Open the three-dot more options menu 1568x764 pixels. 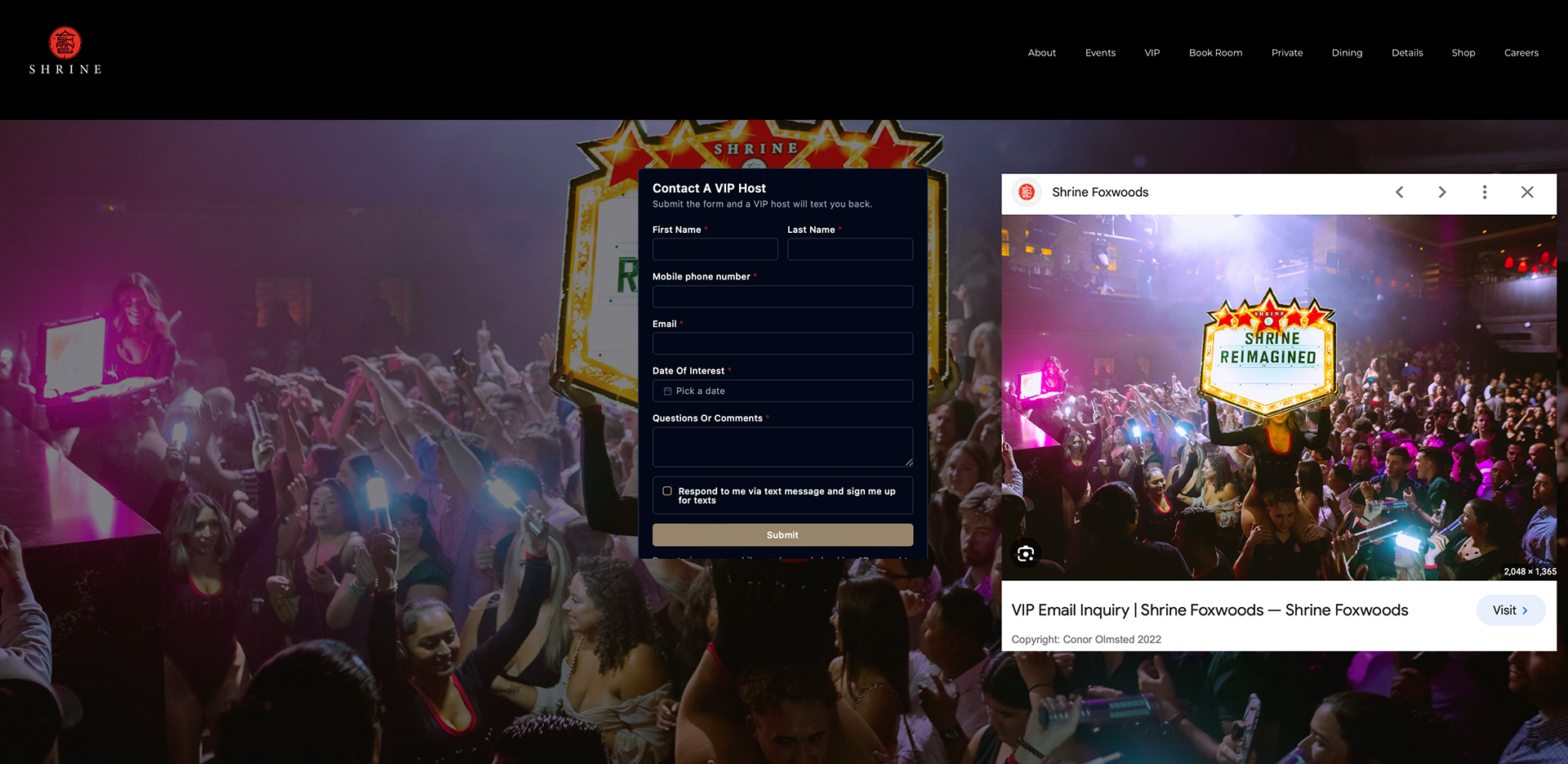tap(1485, 192)
